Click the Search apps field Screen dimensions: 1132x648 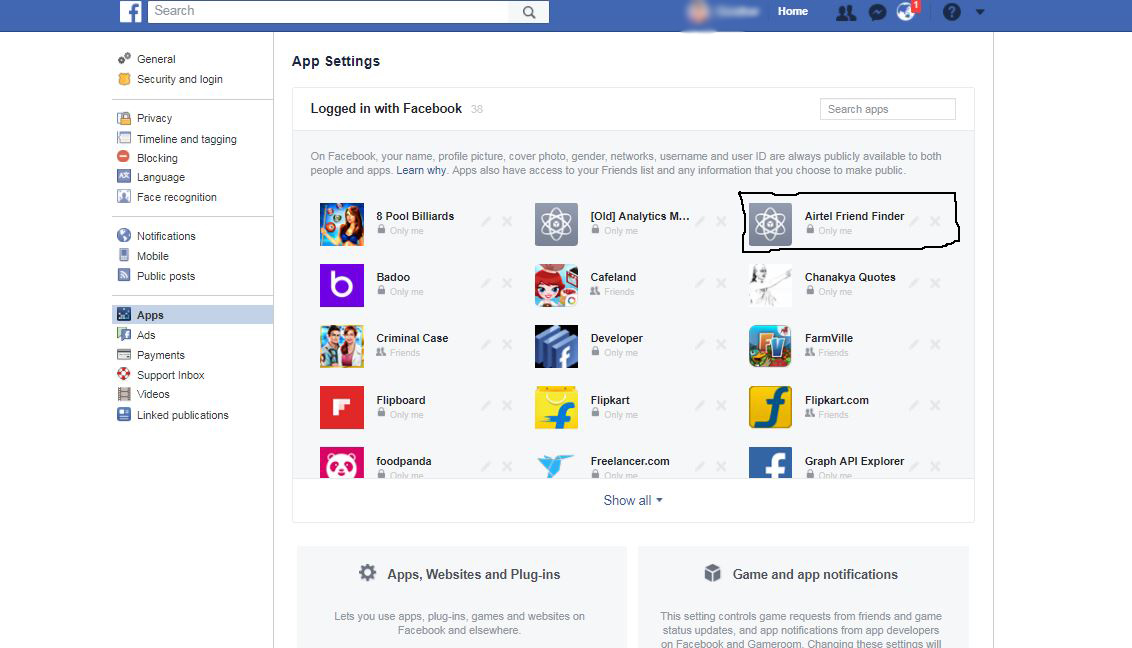click(887, 109)
